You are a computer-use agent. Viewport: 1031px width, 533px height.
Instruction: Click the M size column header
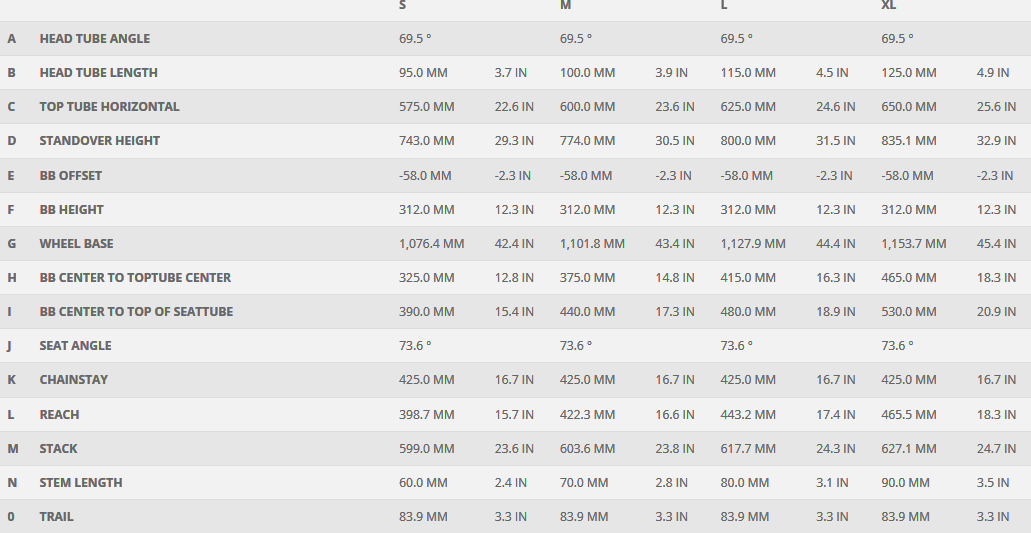tap(565, 5)
